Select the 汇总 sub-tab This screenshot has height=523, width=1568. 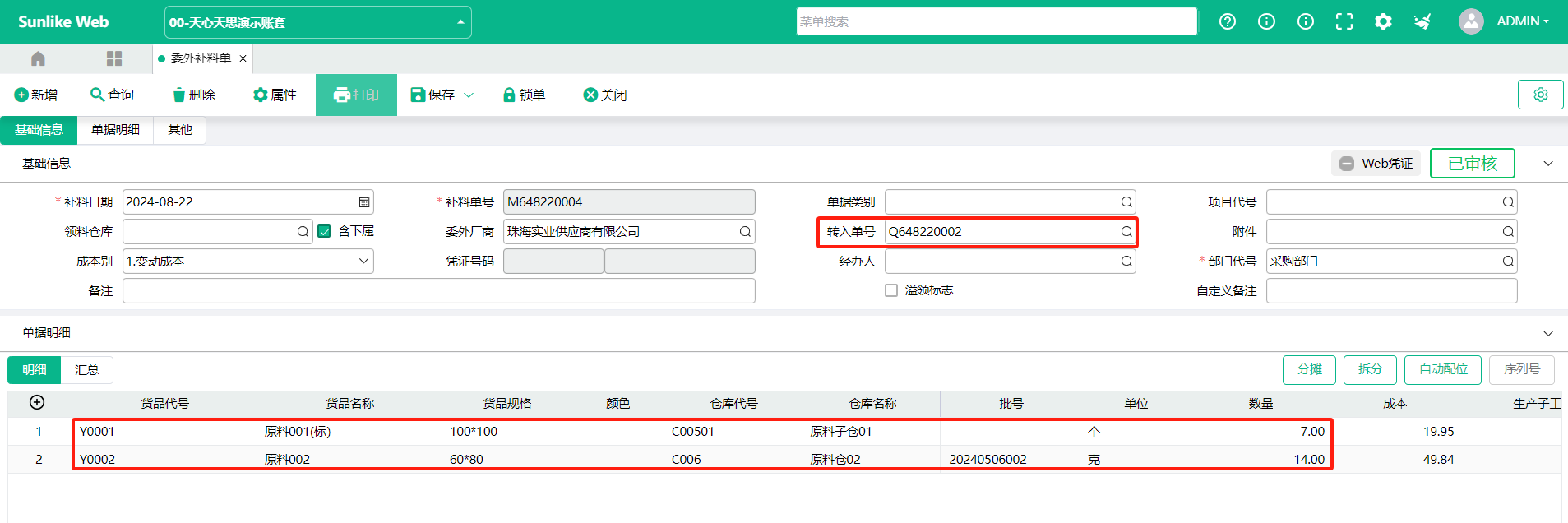click(x=86, y=370)
